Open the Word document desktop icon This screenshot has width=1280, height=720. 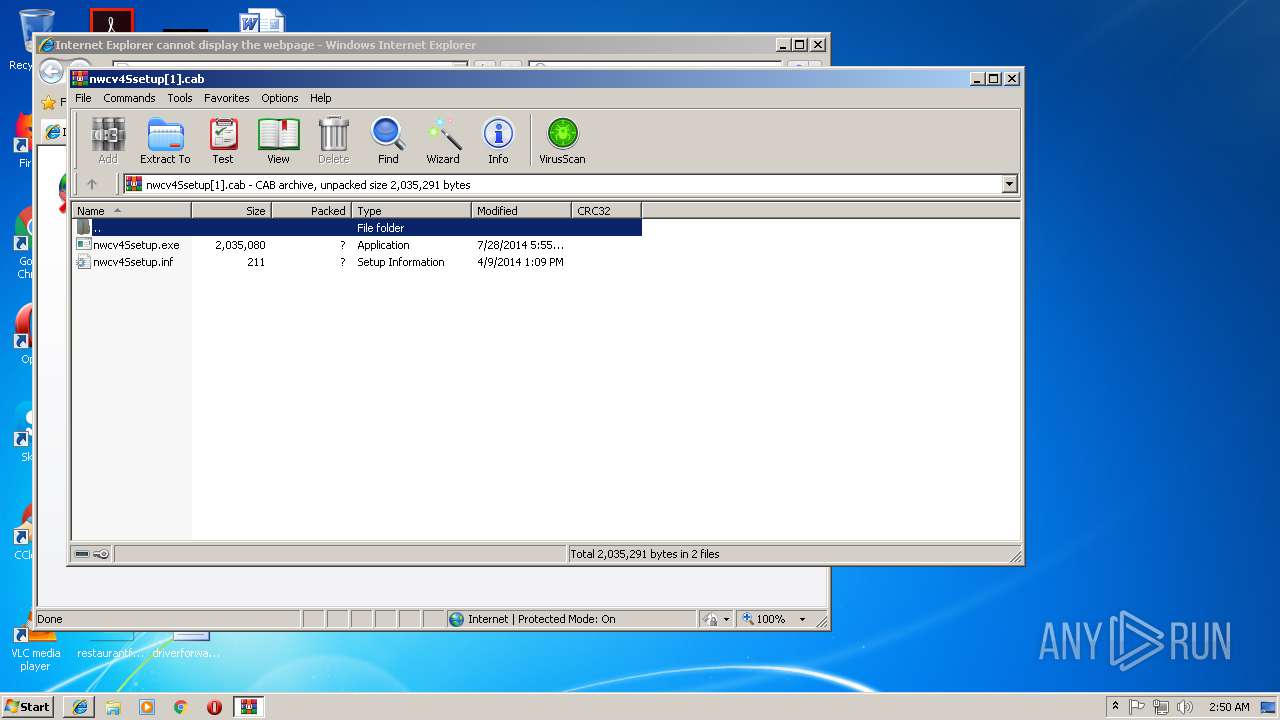coord(262,22)
